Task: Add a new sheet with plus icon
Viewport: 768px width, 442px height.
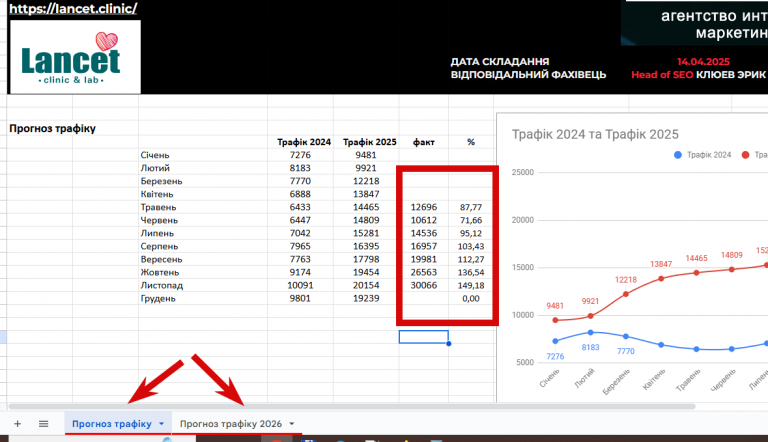Action: (x=18, y=424)
